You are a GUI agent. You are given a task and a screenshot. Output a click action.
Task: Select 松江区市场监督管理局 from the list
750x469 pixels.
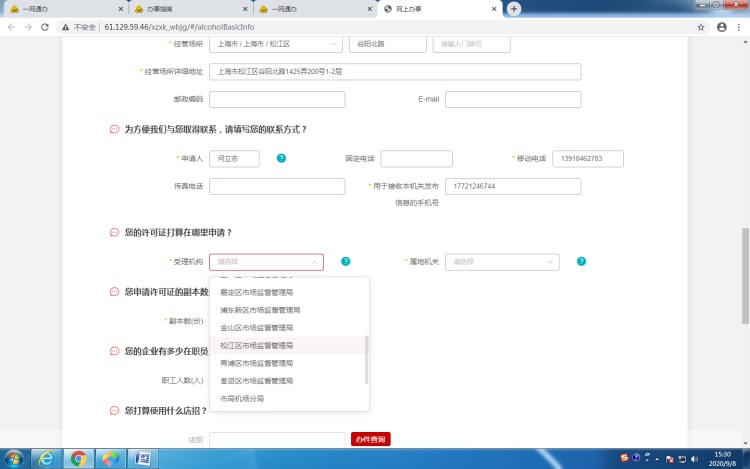click(x=257, y=345)
